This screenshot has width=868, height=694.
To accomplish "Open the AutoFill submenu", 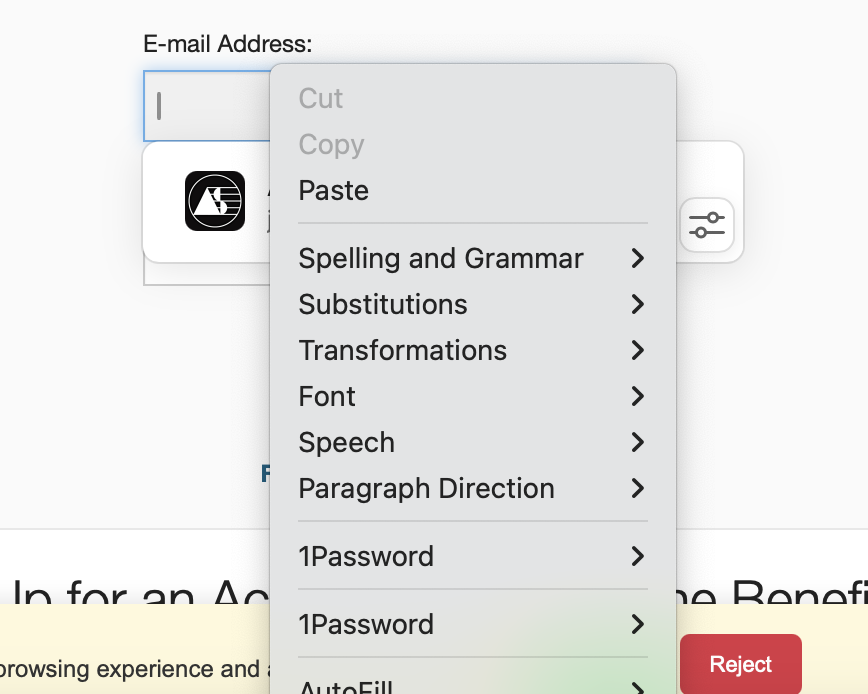I will click(346, 686).
